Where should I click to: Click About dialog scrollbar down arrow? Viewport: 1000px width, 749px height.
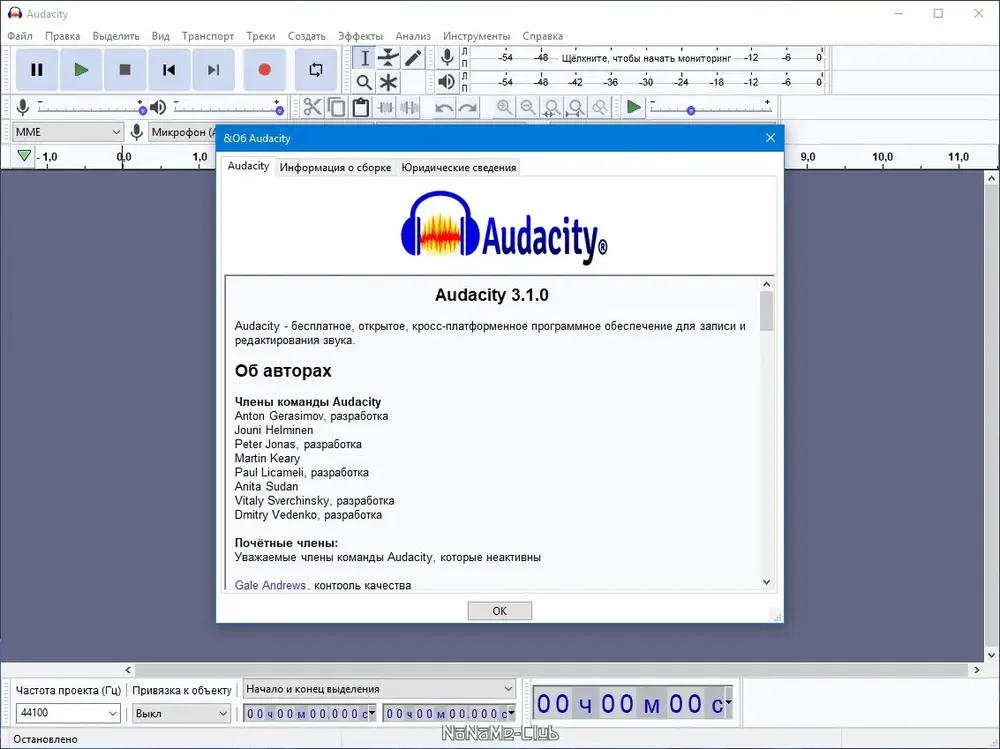(767, 582)
